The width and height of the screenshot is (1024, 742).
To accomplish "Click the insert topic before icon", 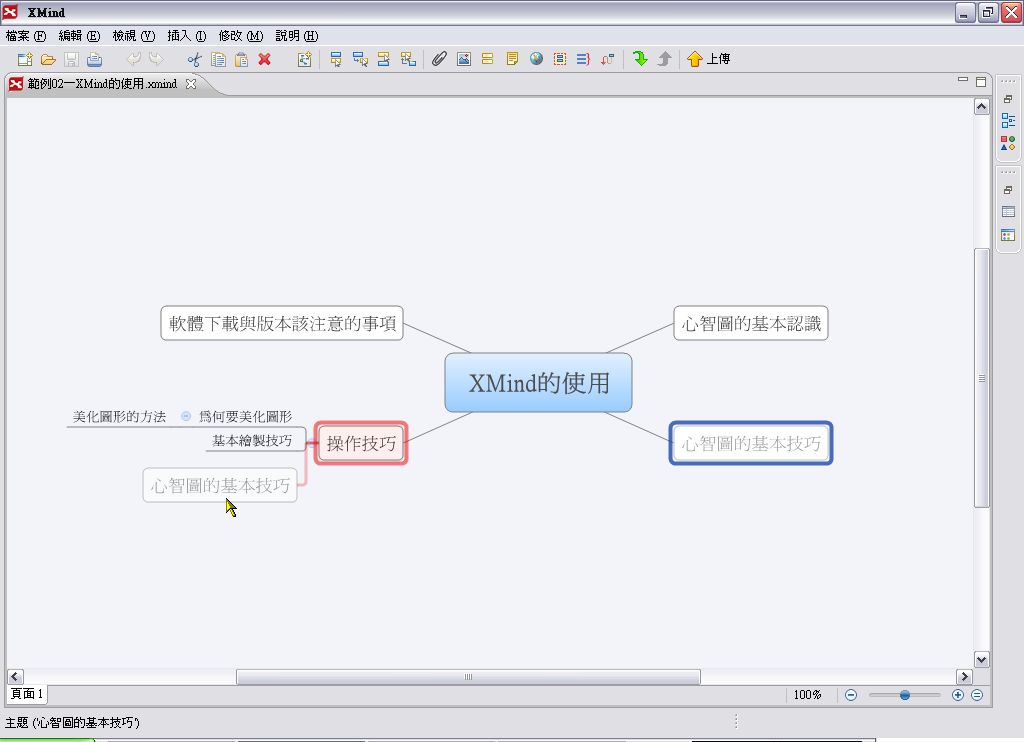I will click(x=384, y=59).
